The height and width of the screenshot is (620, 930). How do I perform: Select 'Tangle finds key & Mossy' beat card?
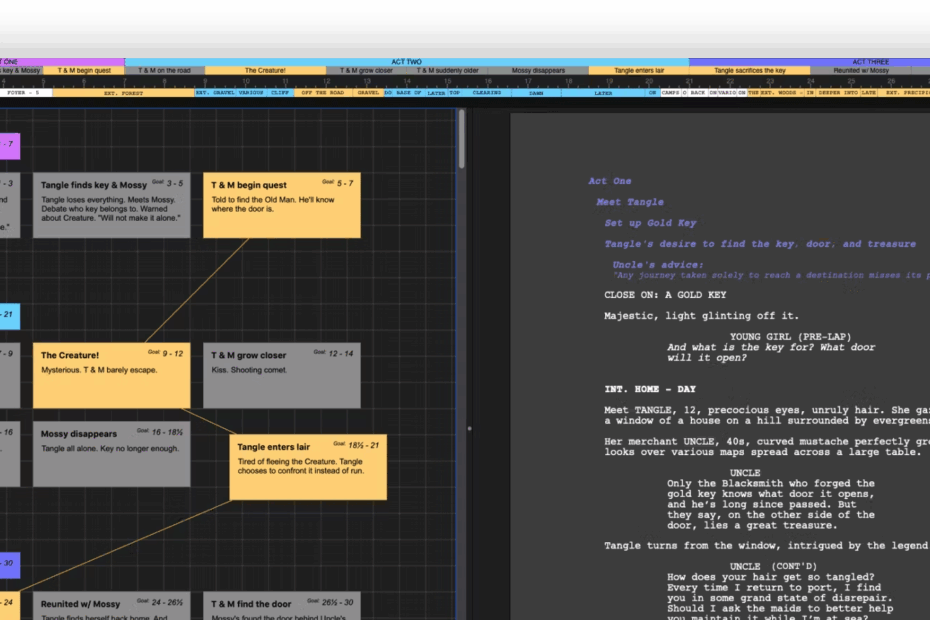point(111,205)
